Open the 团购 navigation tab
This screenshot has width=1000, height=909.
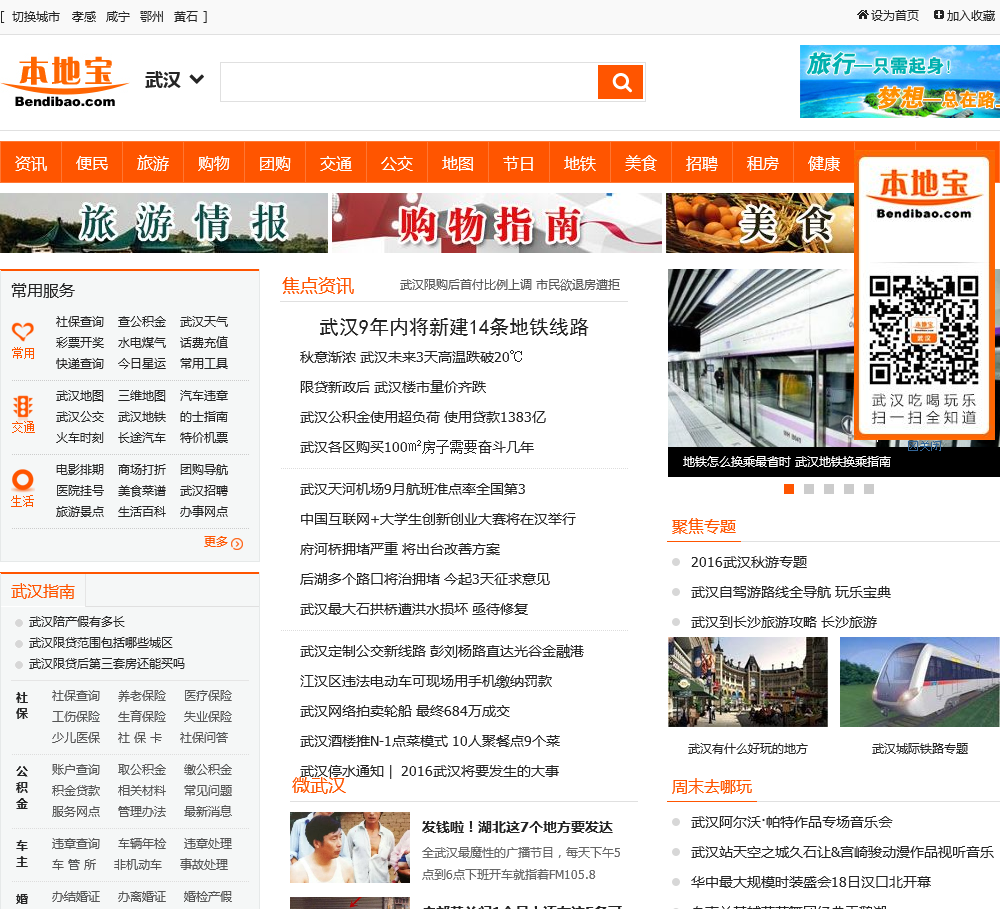coord(275,163)
